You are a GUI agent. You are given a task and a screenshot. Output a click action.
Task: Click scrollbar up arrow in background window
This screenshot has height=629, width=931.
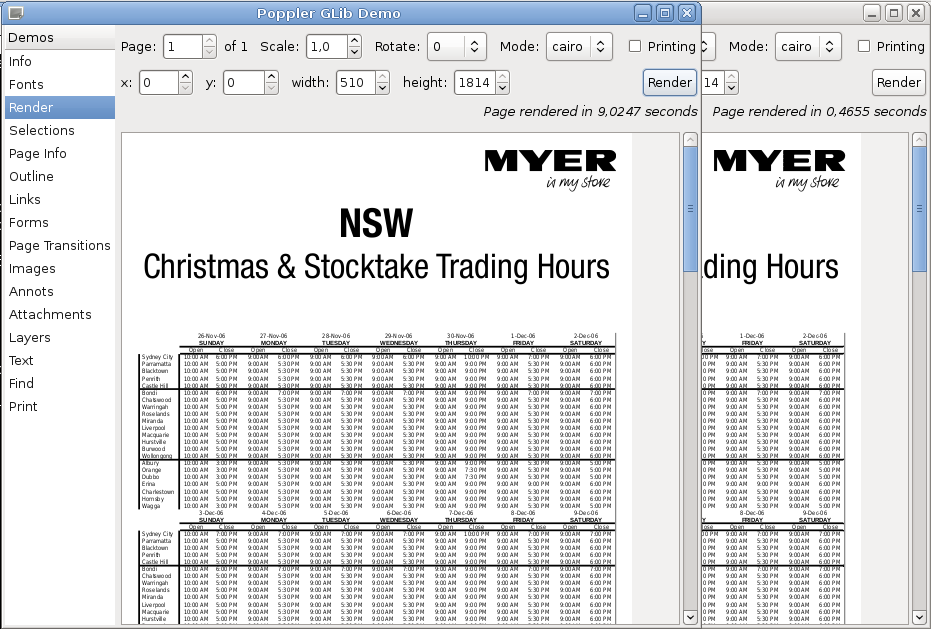(x=919, y=140)
